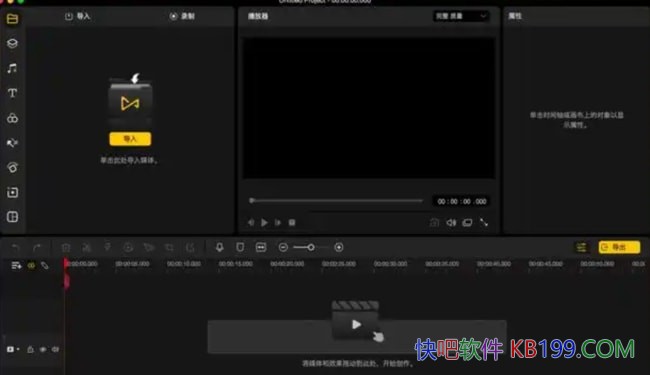
Task: Toggle track visibility eye icon
Action: point(43,349)
